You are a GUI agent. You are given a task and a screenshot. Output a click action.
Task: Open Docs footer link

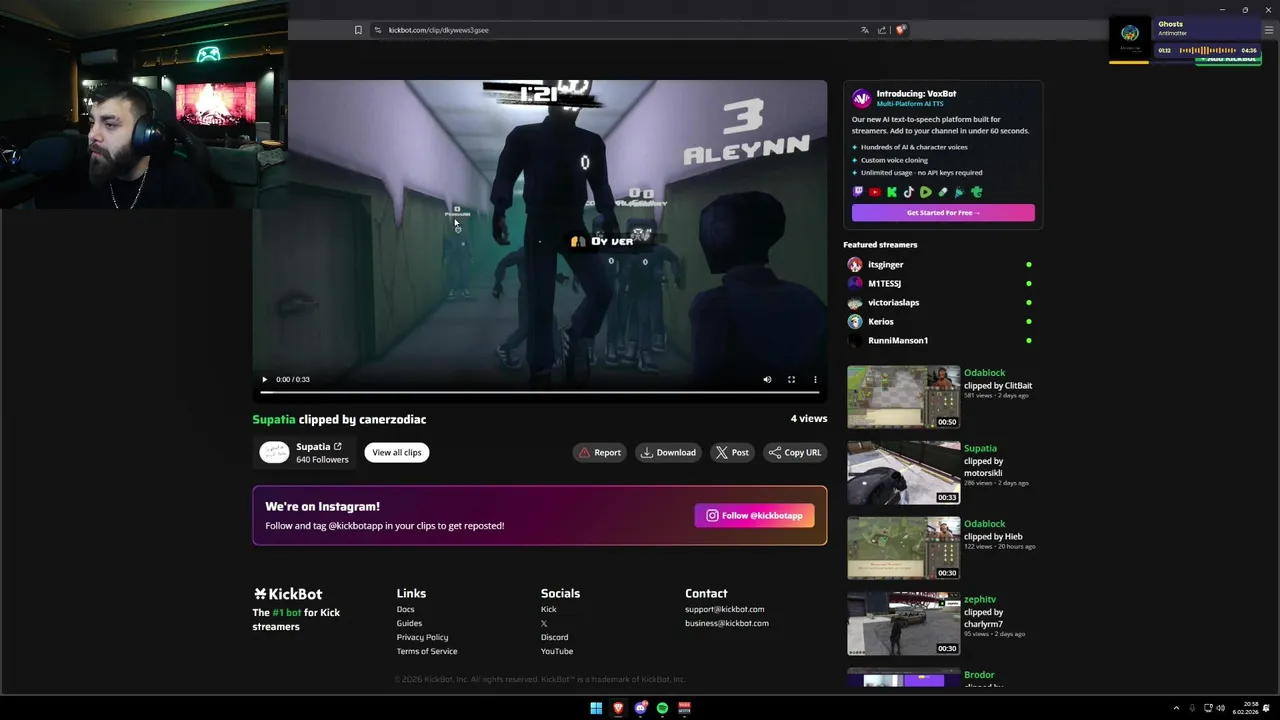(405, 610)
